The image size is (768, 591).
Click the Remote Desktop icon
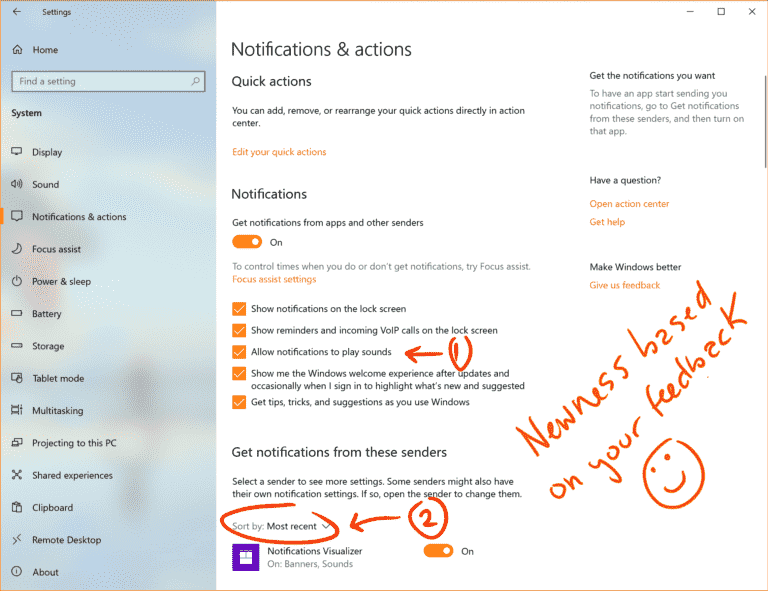point(17,539)
